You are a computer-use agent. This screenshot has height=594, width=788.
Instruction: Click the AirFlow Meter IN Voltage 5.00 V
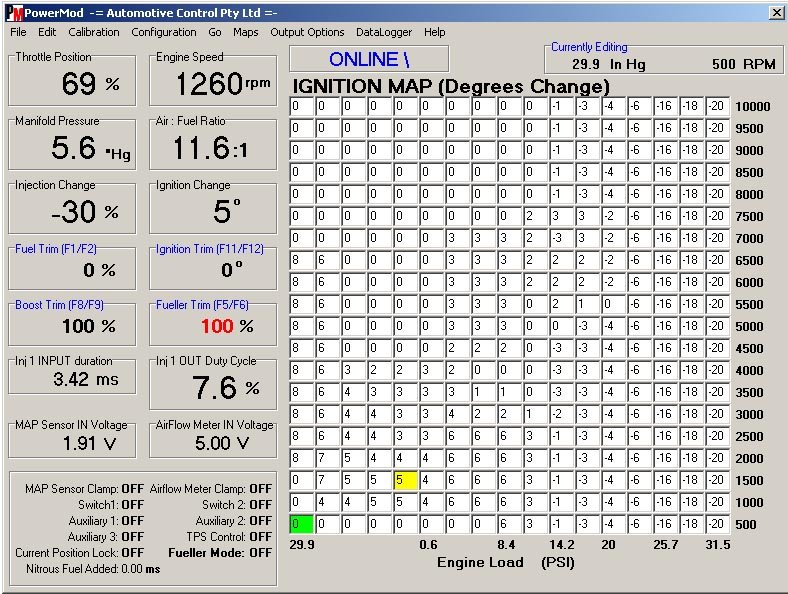222,443
